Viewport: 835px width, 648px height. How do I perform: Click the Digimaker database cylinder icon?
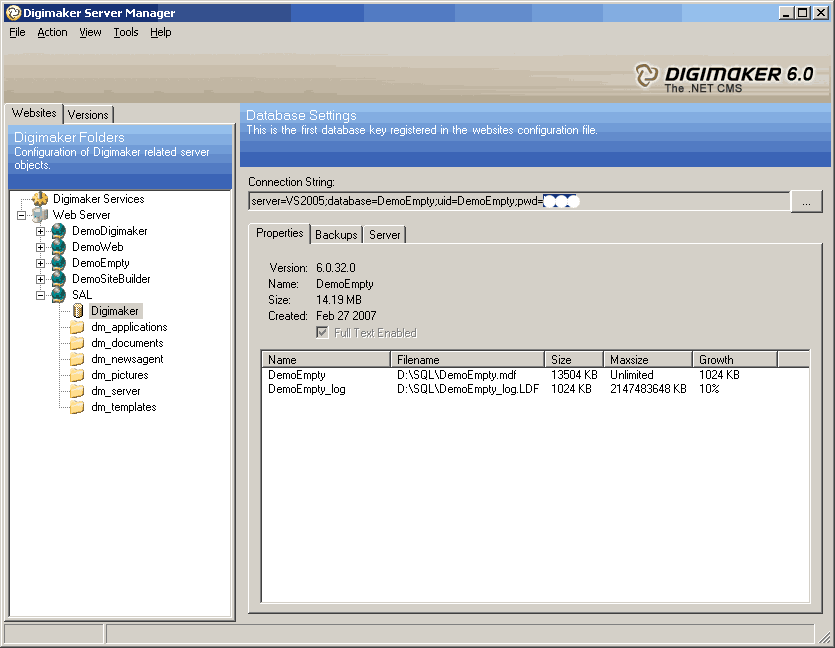78,311
